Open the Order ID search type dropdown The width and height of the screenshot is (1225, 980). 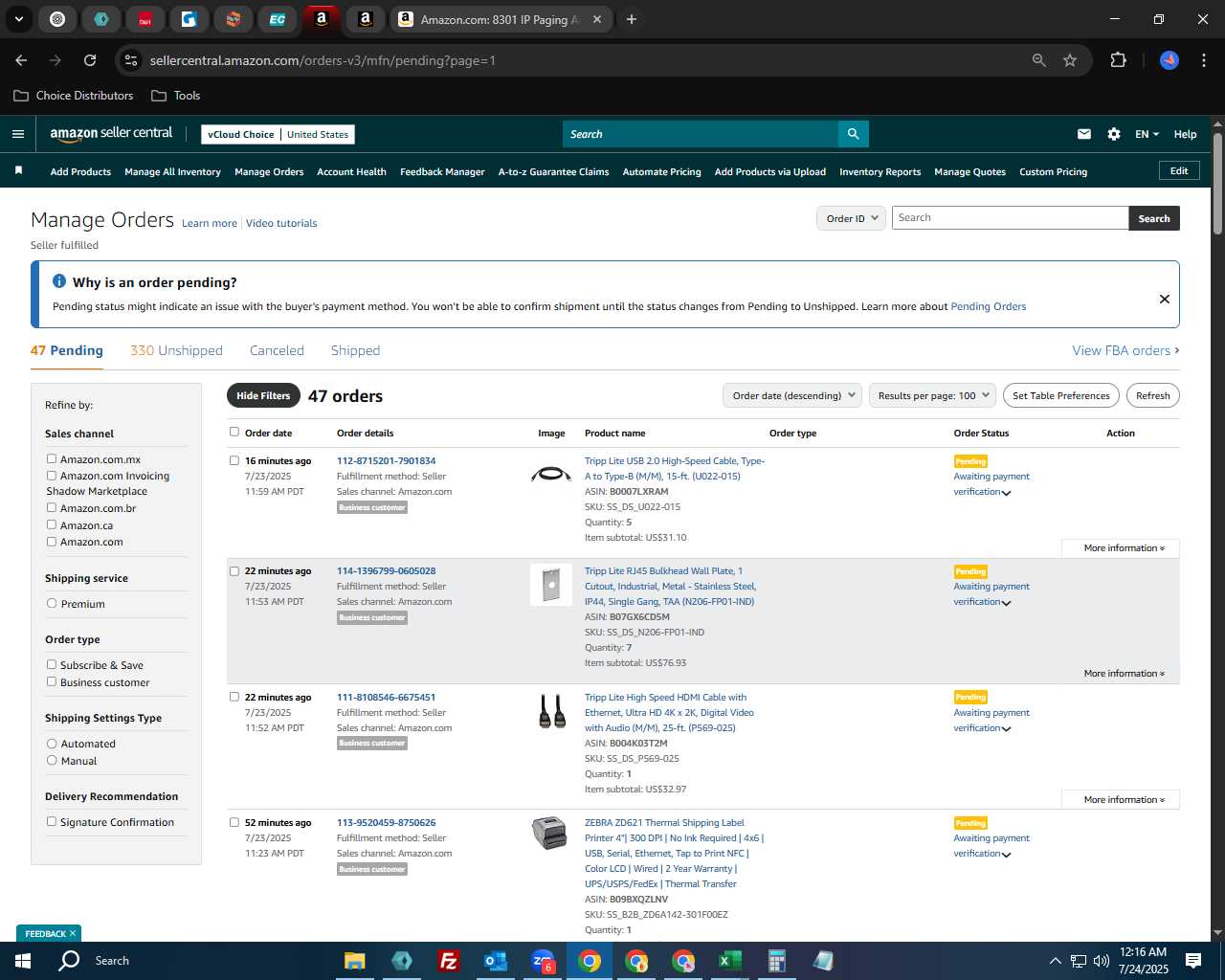tap(851, 218)
